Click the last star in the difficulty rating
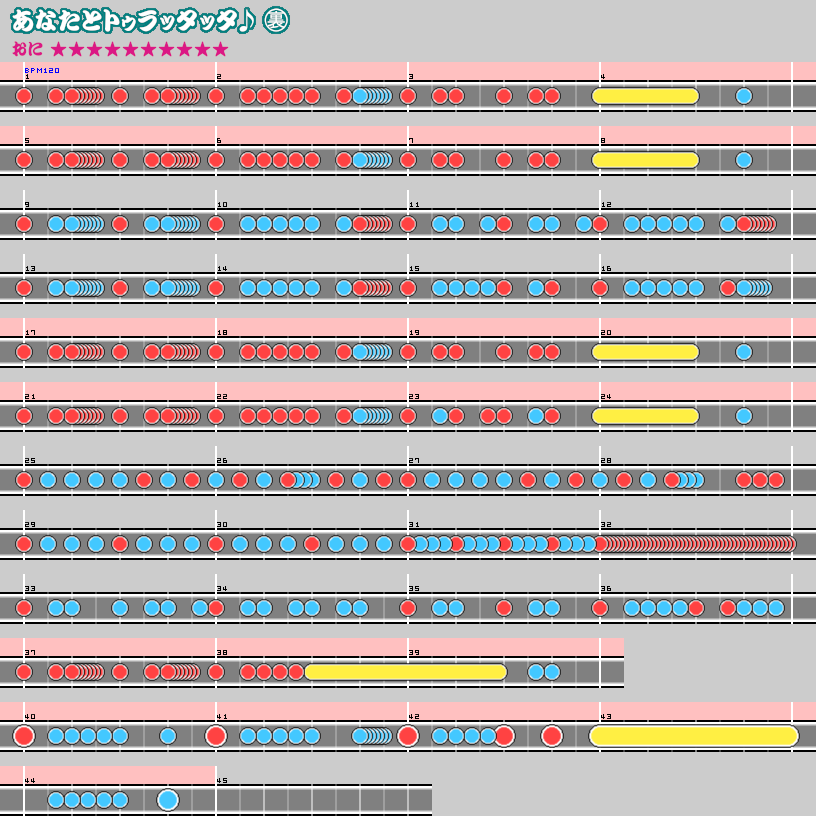This screenshot has width=816, height=816. [x=221, y=49]
